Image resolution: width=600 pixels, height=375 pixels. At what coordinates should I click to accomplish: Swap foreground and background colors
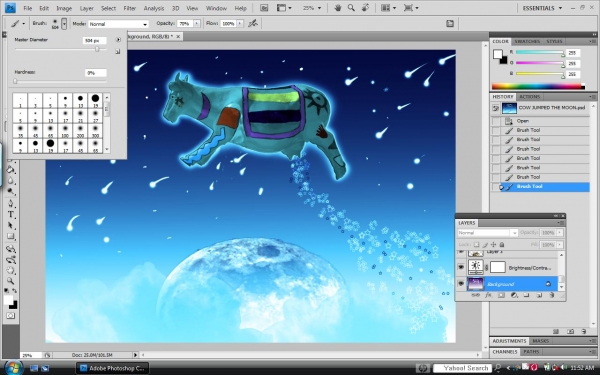pos(15,291)
